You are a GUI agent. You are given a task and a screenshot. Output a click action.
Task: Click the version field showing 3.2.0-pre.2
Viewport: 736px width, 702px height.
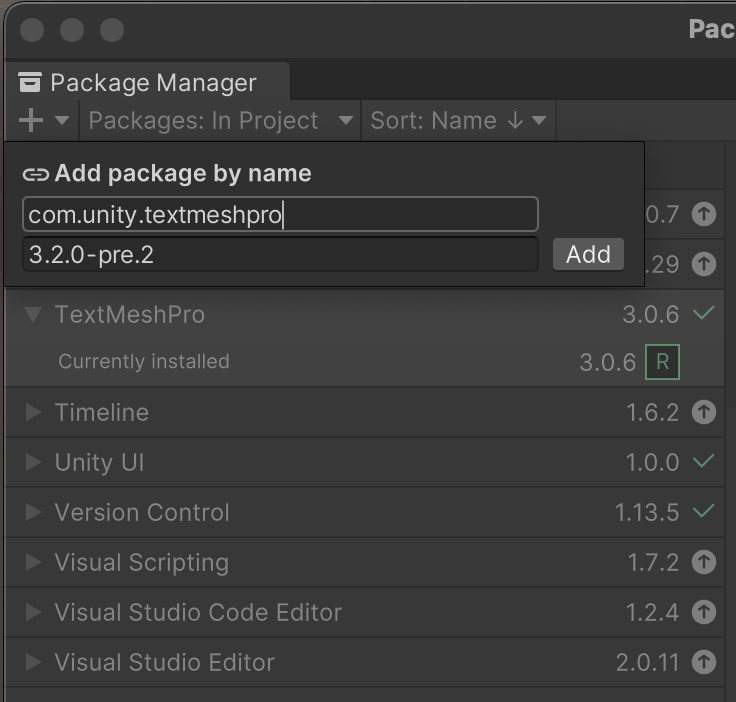point(280,254)
